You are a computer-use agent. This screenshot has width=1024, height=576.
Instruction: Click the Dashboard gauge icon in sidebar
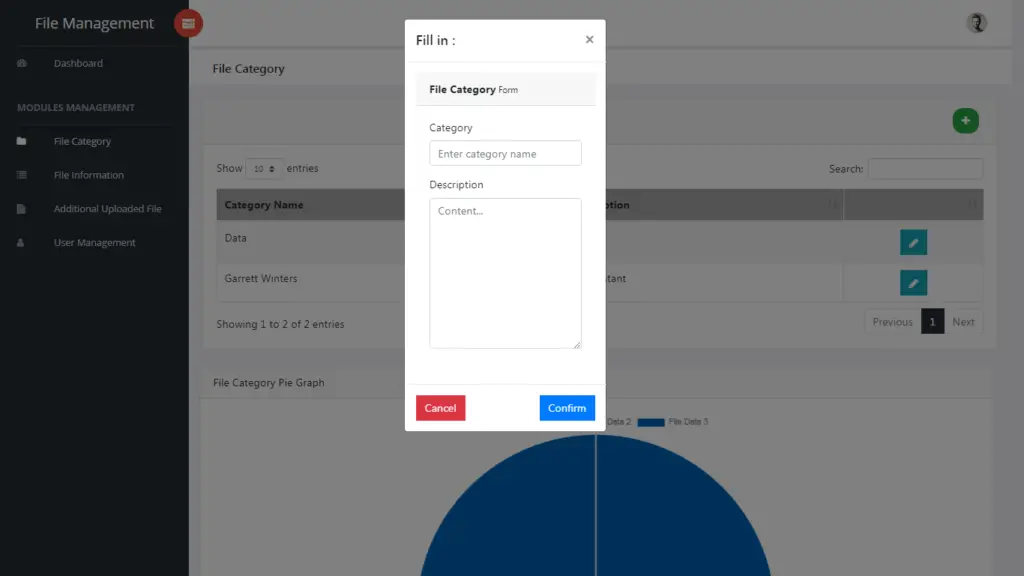coord(22,64)
